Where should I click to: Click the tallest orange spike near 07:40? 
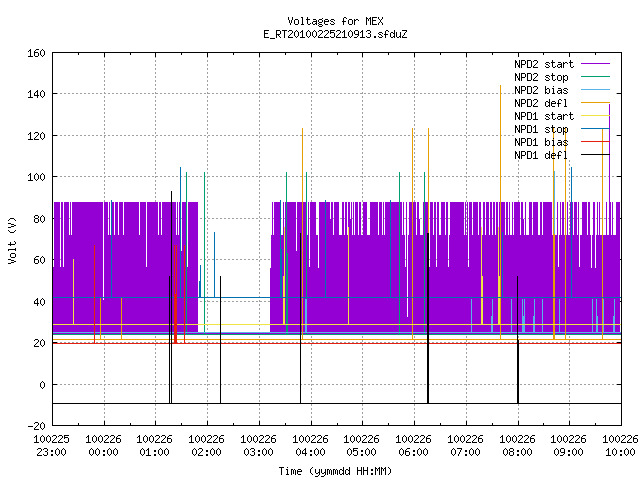tap(500, 212)
